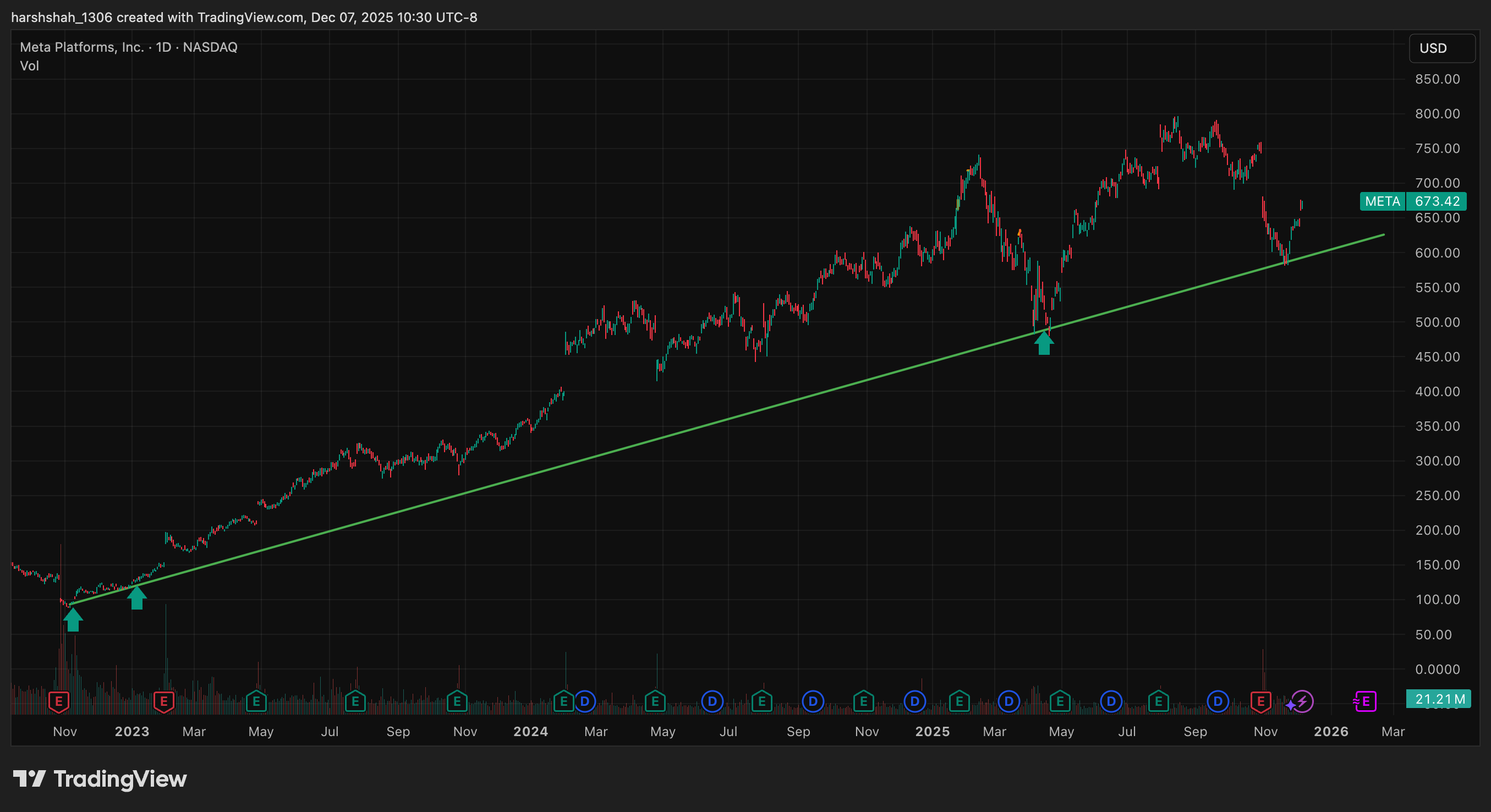Screen dimensions: 1491x812
Task: Click the green earnings "E" marker below July 2024
Action: (761, 701)
